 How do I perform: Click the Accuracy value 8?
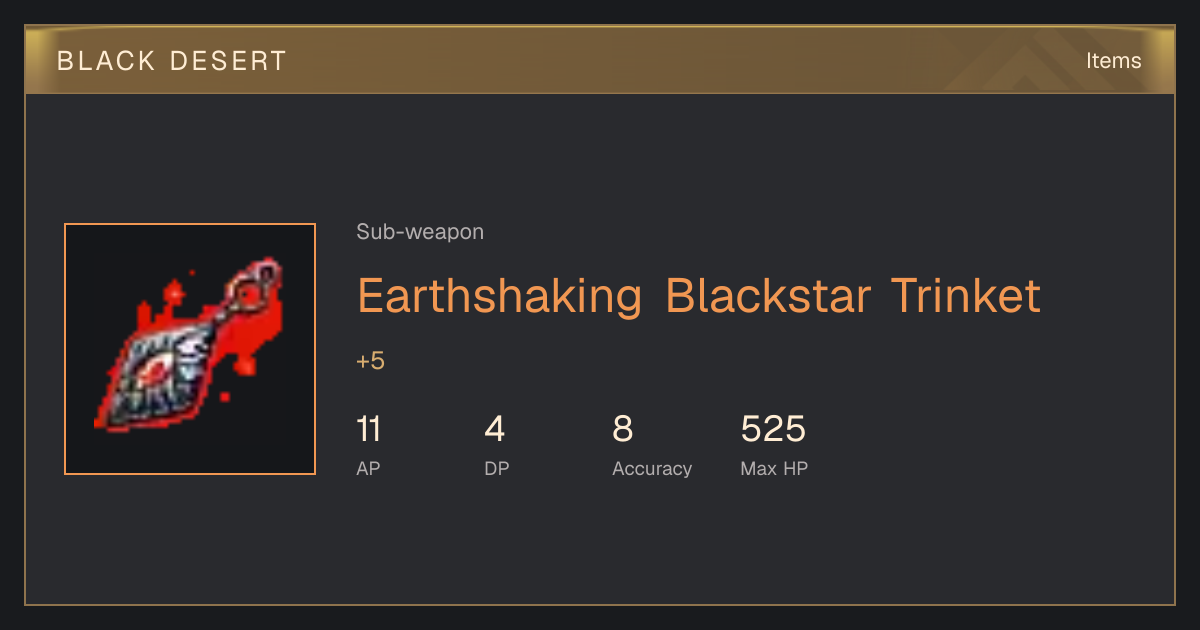coord(623,430)
